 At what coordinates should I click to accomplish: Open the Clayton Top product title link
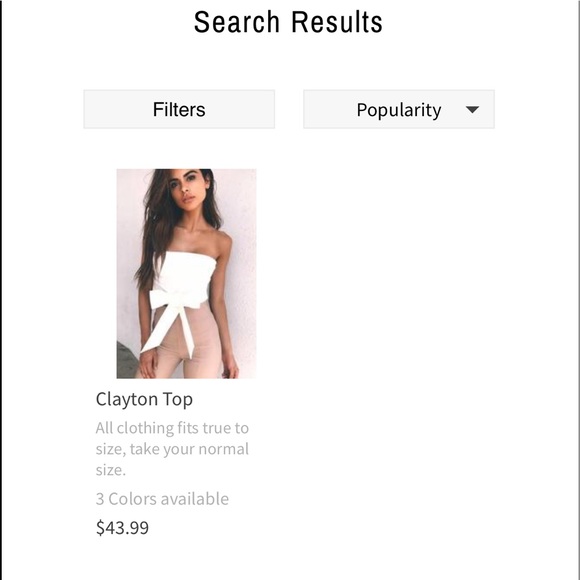tap(144, 399)
